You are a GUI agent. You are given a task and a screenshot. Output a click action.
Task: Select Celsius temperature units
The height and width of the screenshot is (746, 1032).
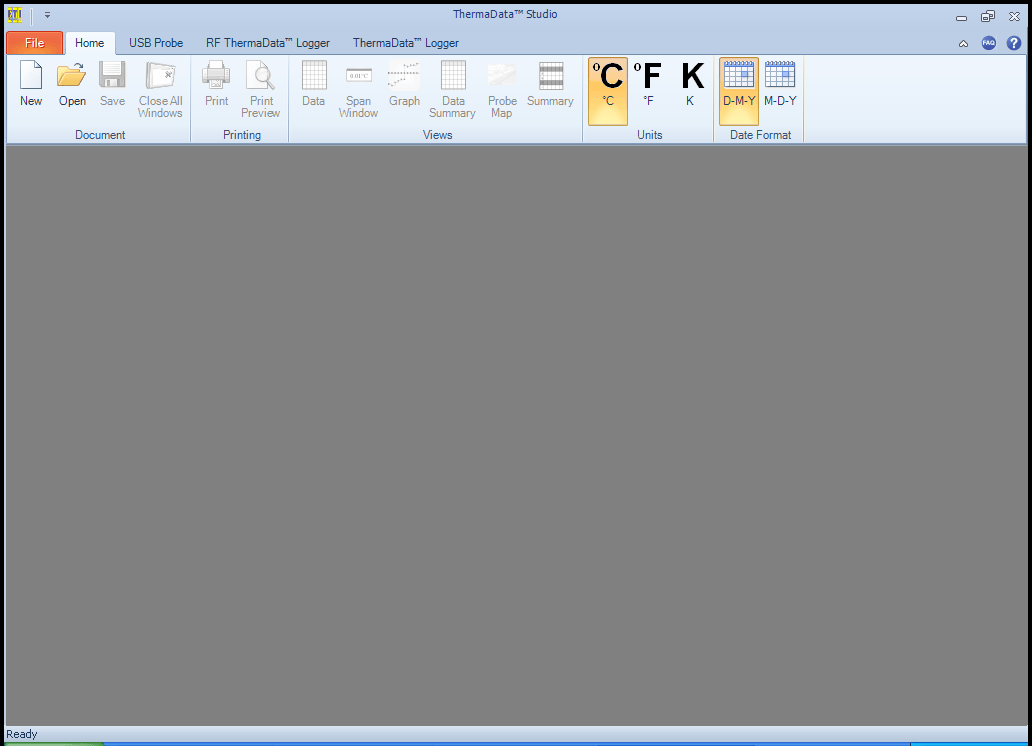607,91
